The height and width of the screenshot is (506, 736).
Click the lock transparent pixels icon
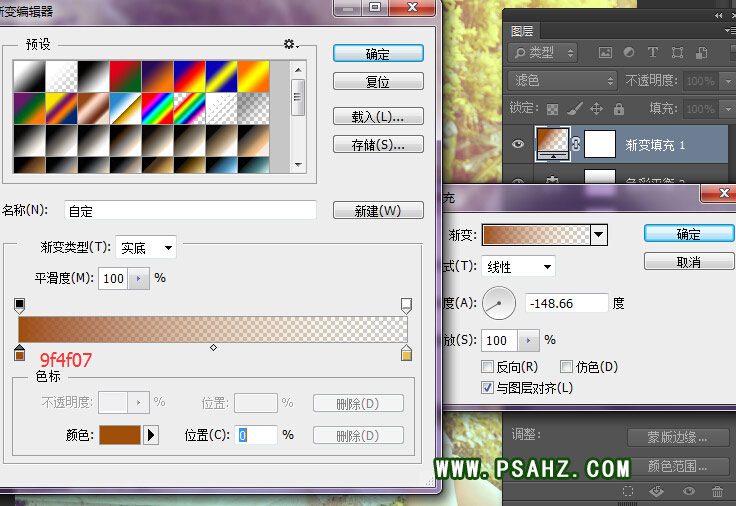tap(553, 108)
